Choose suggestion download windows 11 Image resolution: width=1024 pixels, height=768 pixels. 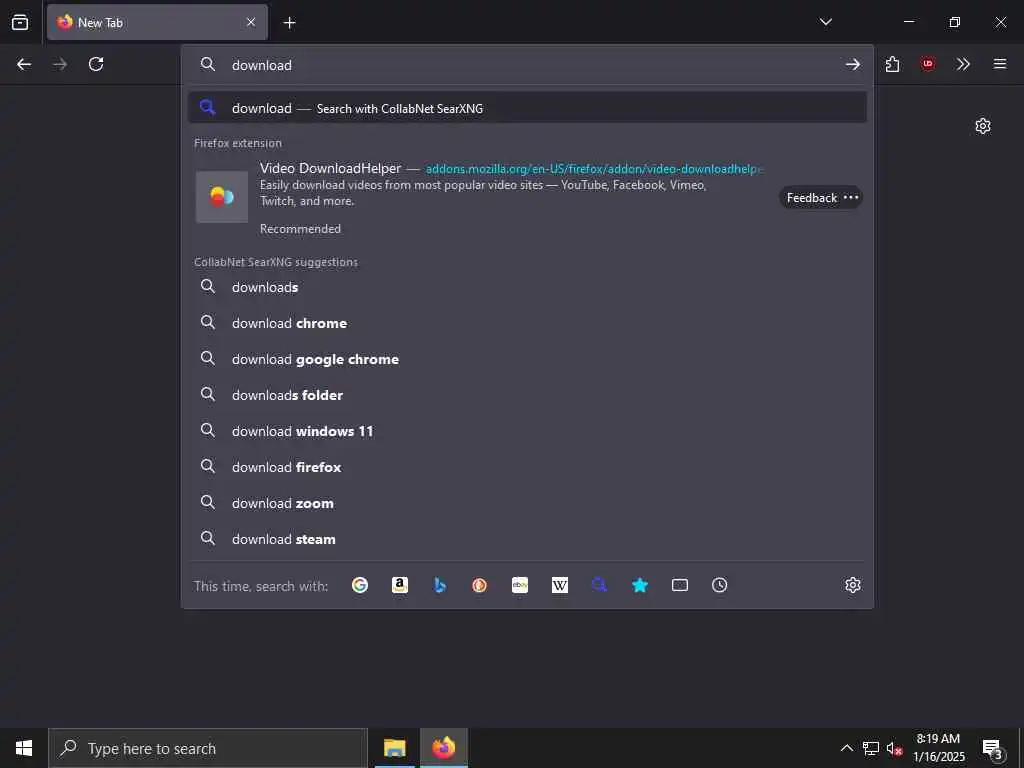[x=527, y=430]
